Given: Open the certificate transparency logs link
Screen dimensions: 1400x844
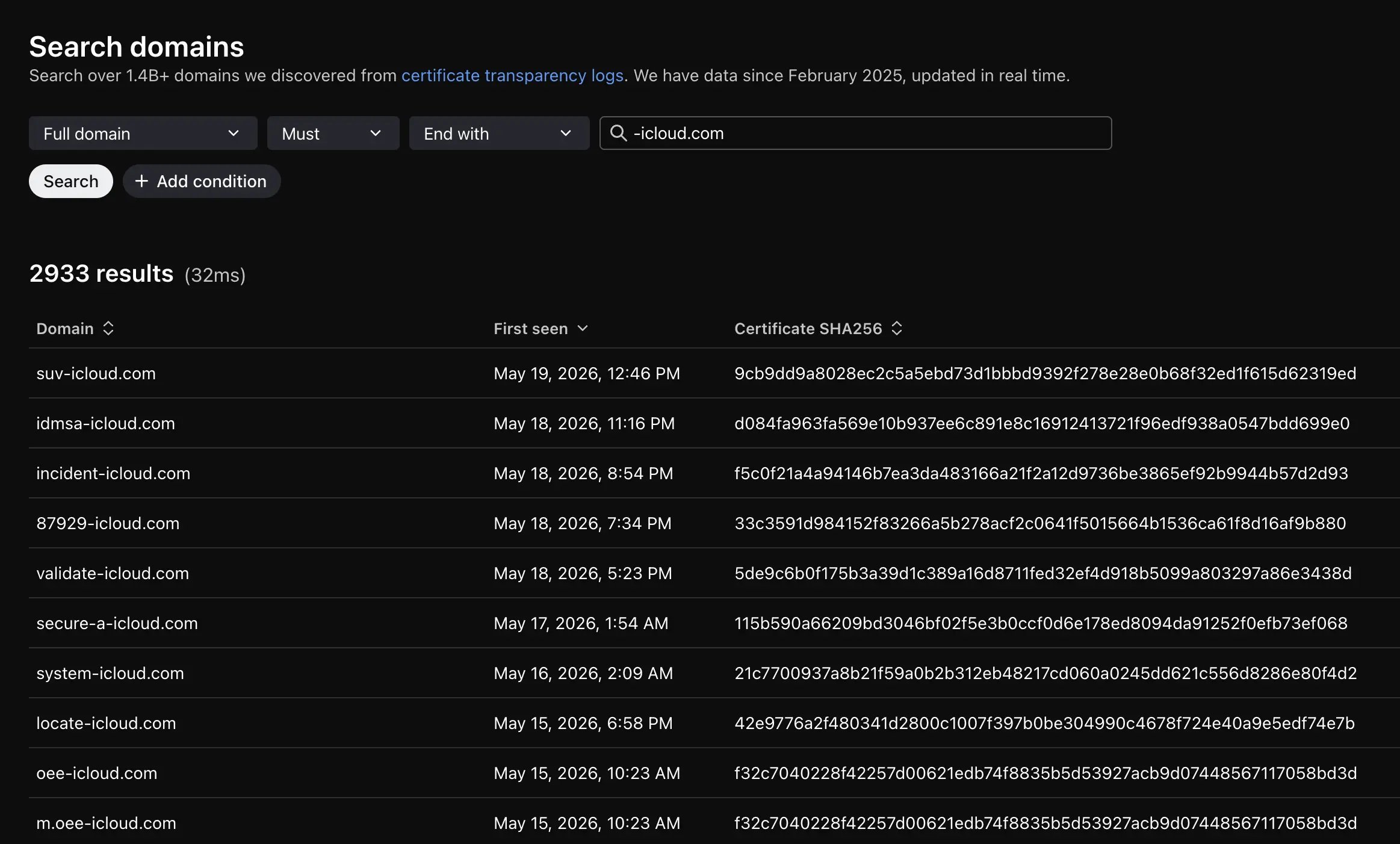Looking at the screenshot, I should pyautogui.click(x=512, y=76).
